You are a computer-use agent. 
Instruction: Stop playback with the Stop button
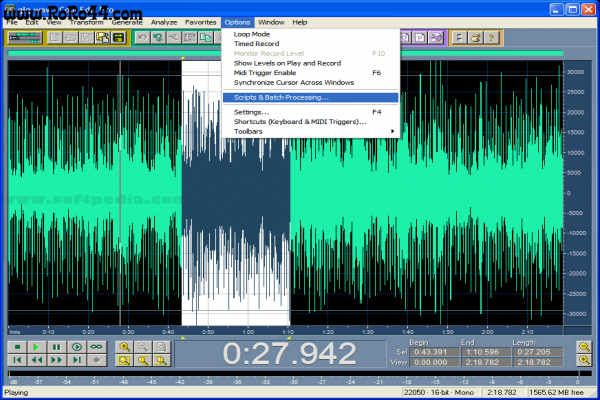pyautogui.click(x=17, y=347)
